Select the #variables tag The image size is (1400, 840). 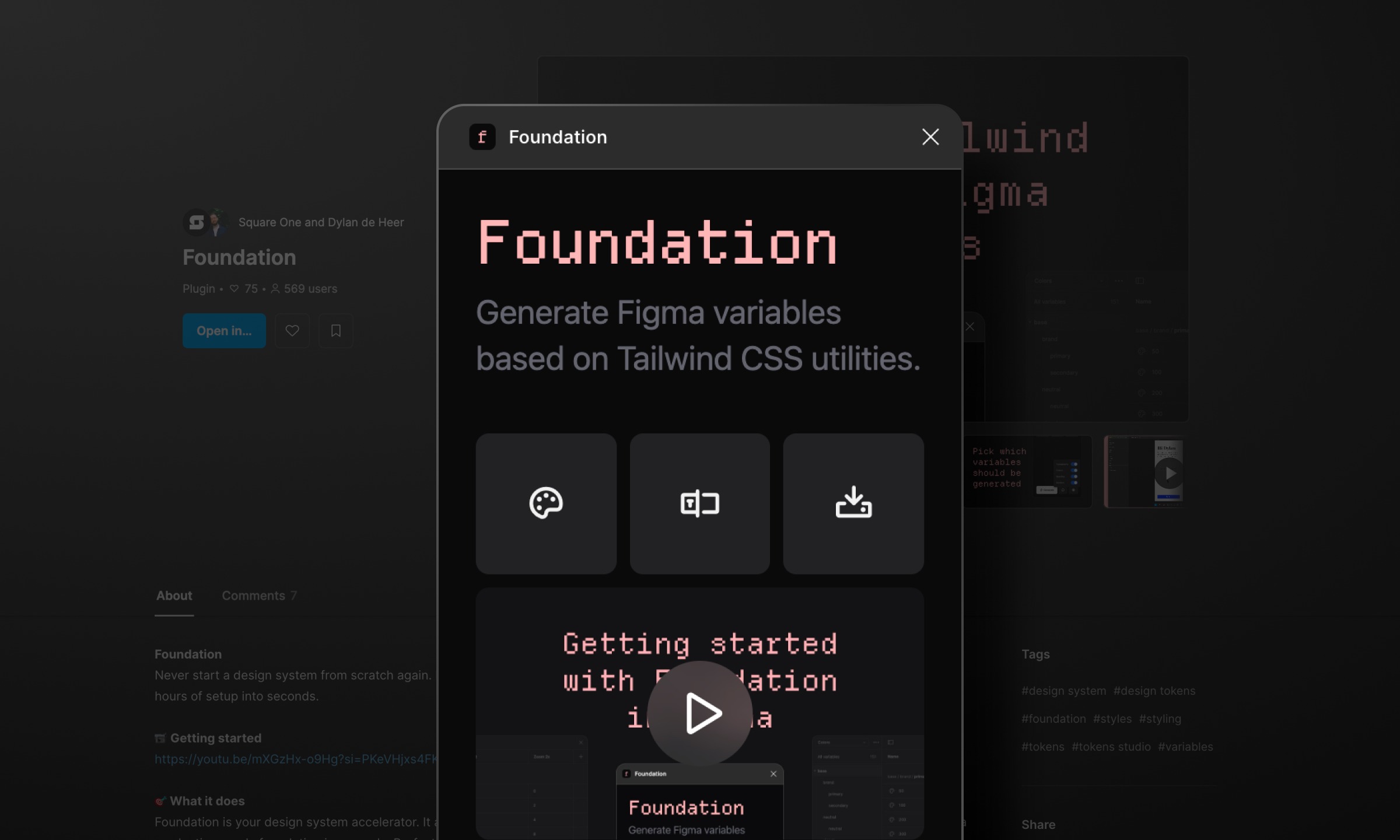pyautogui.click(x=1185, y=747)
